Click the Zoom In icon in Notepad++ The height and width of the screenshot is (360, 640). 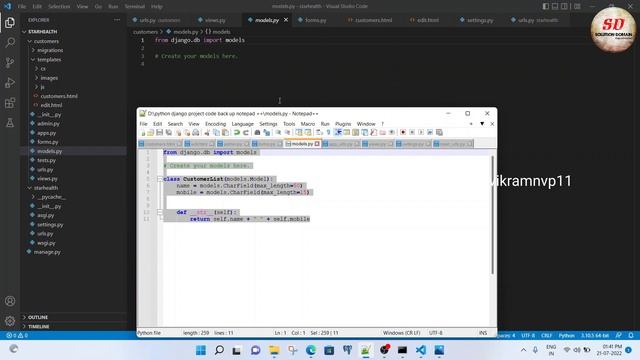278,132
